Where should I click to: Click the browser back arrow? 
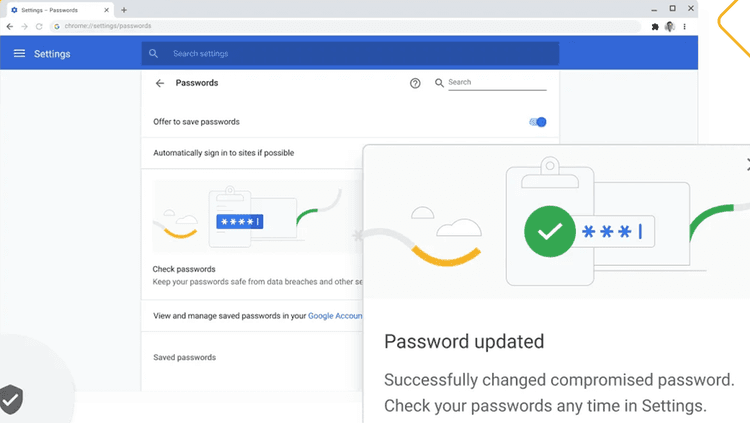[x=10, y=27]
